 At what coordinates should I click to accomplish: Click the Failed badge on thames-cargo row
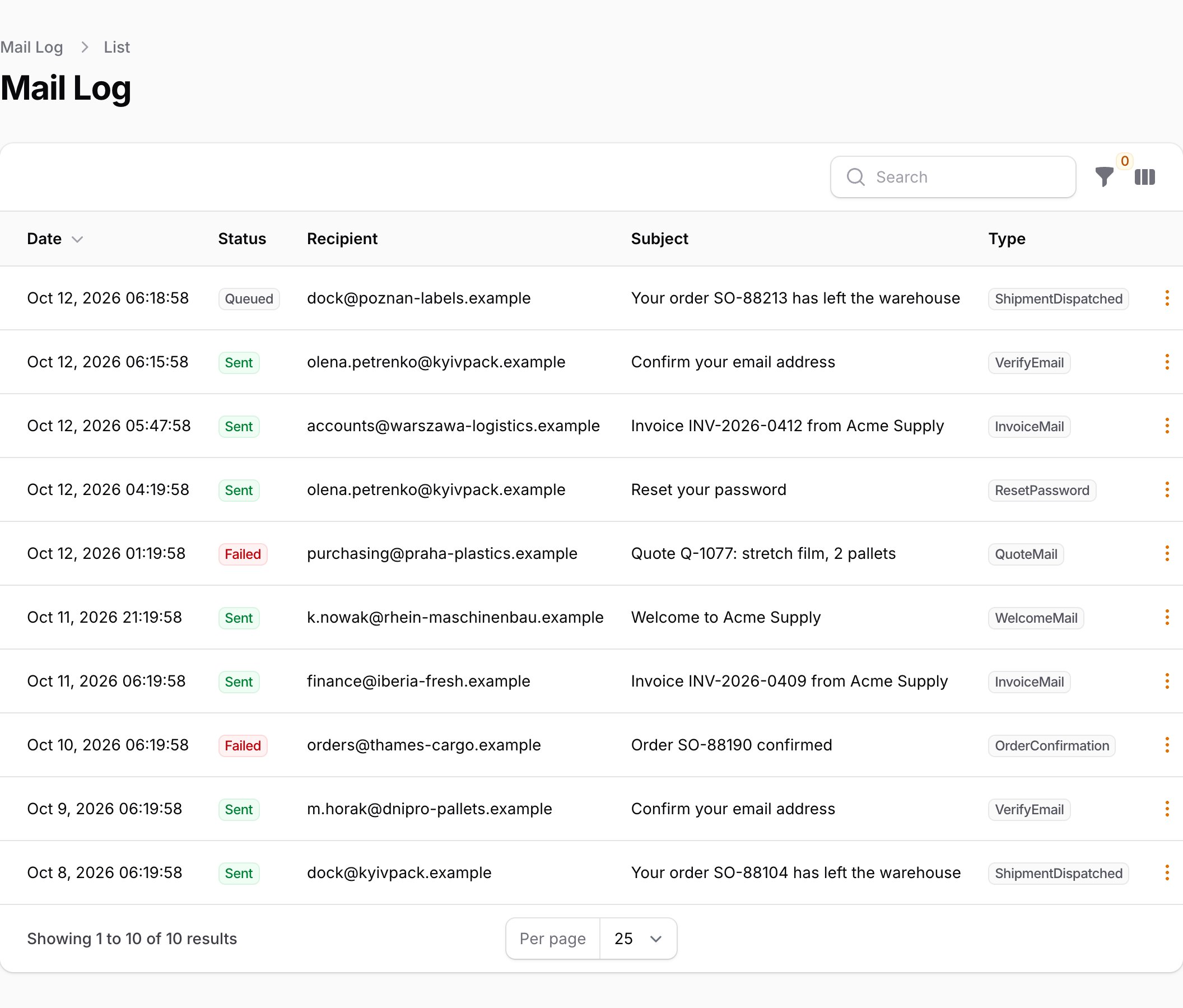243,745
